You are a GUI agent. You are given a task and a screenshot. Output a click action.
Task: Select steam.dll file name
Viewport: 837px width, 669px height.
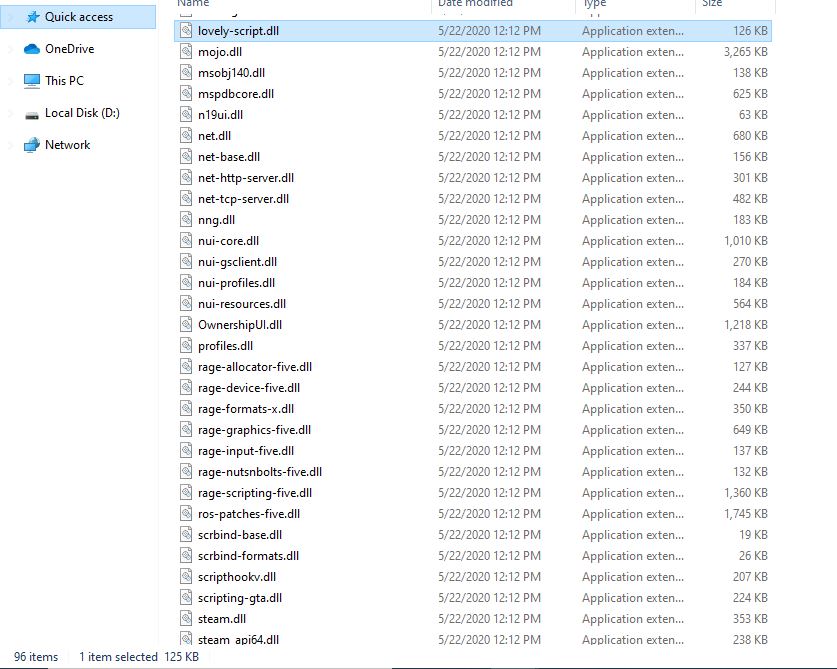point(222,619)
